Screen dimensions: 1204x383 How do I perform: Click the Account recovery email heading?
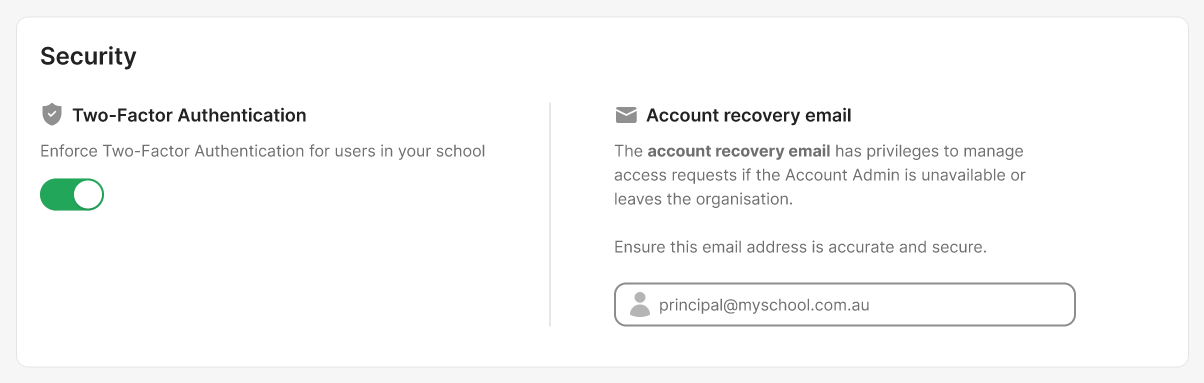(749, 115)
